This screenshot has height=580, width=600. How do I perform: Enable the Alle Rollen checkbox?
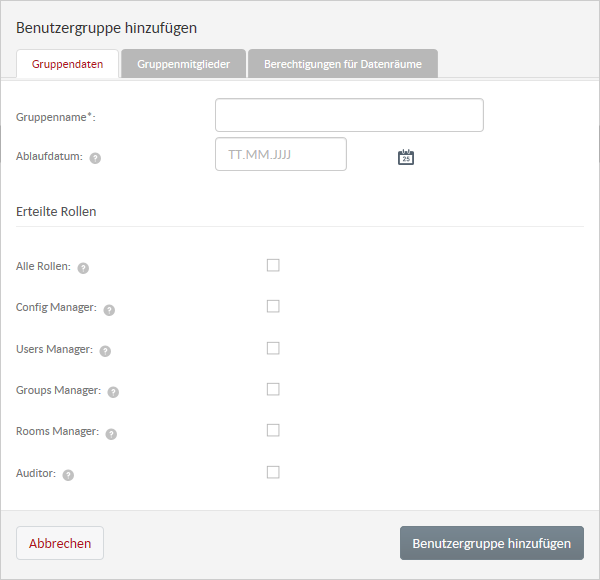click(x=273, y=265)
